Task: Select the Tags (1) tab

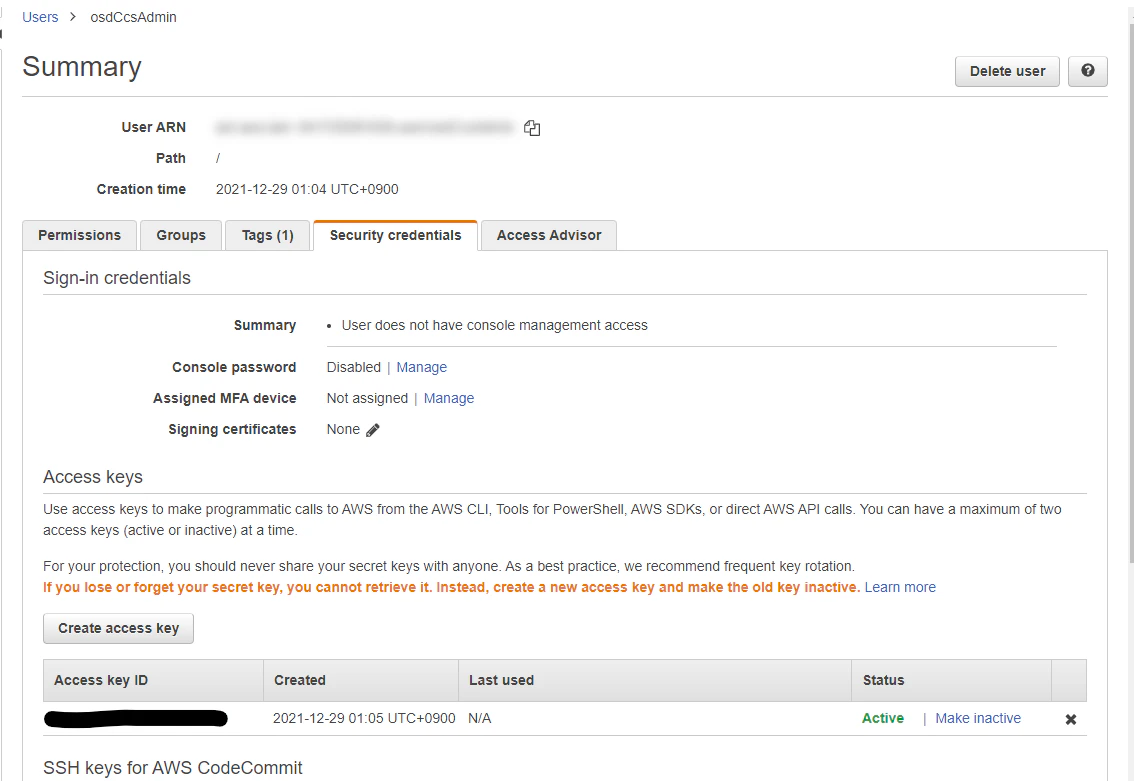Action: pyautogui.click(x=268, y=235)
